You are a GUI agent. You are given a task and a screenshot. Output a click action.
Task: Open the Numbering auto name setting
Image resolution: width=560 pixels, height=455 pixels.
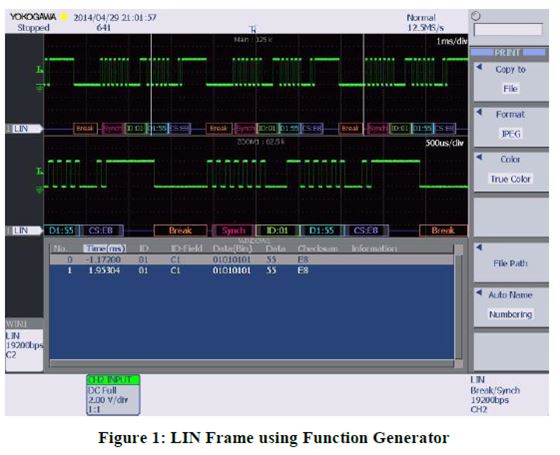point(511,314)
